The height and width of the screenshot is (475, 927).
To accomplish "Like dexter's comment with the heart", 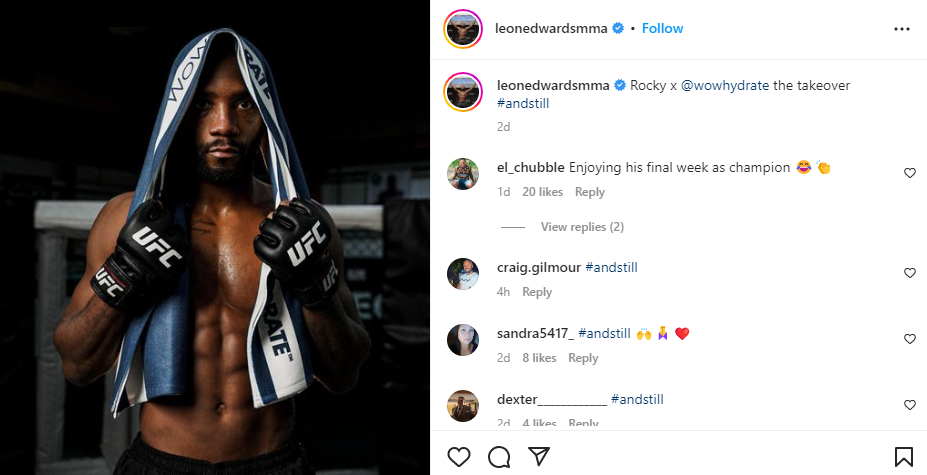I will [910, 405].
